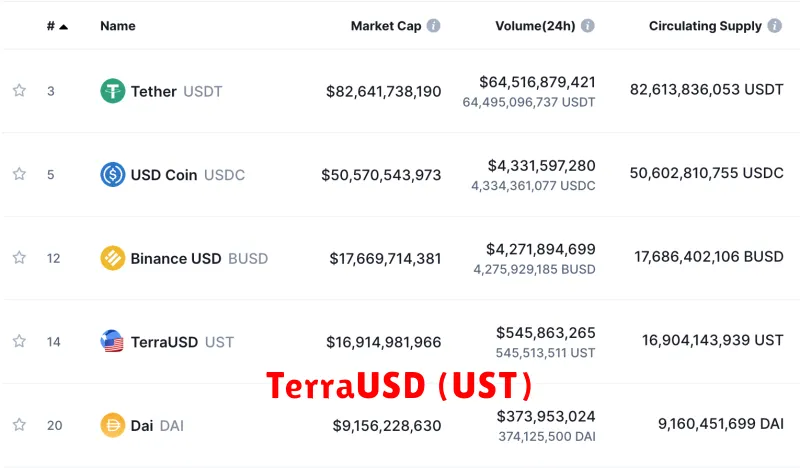Open the Circulating Supply info icon
This screenshot has height=468, width=800.
click(x=774, y=26)
